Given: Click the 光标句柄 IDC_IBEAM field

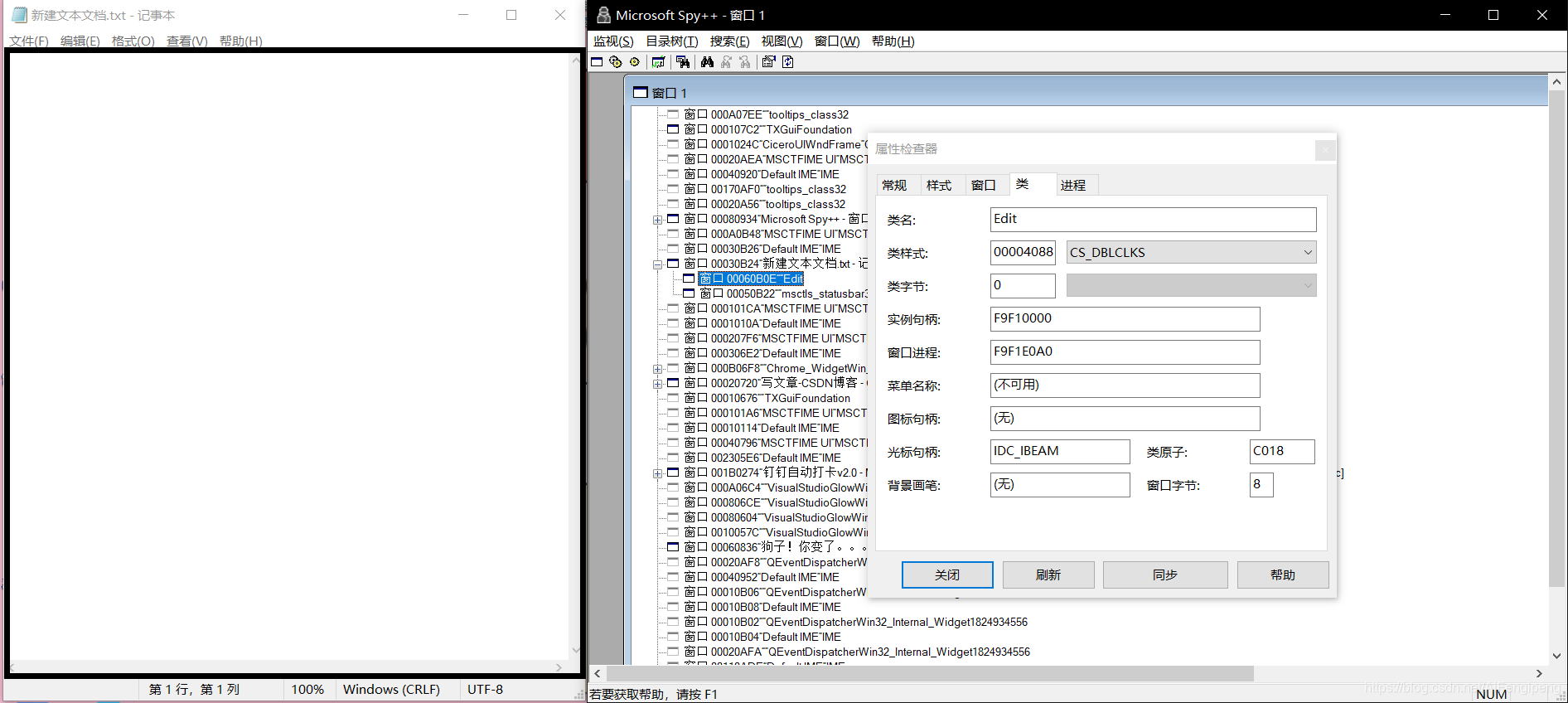Looking at the screenshot, I should point(1060,451).
